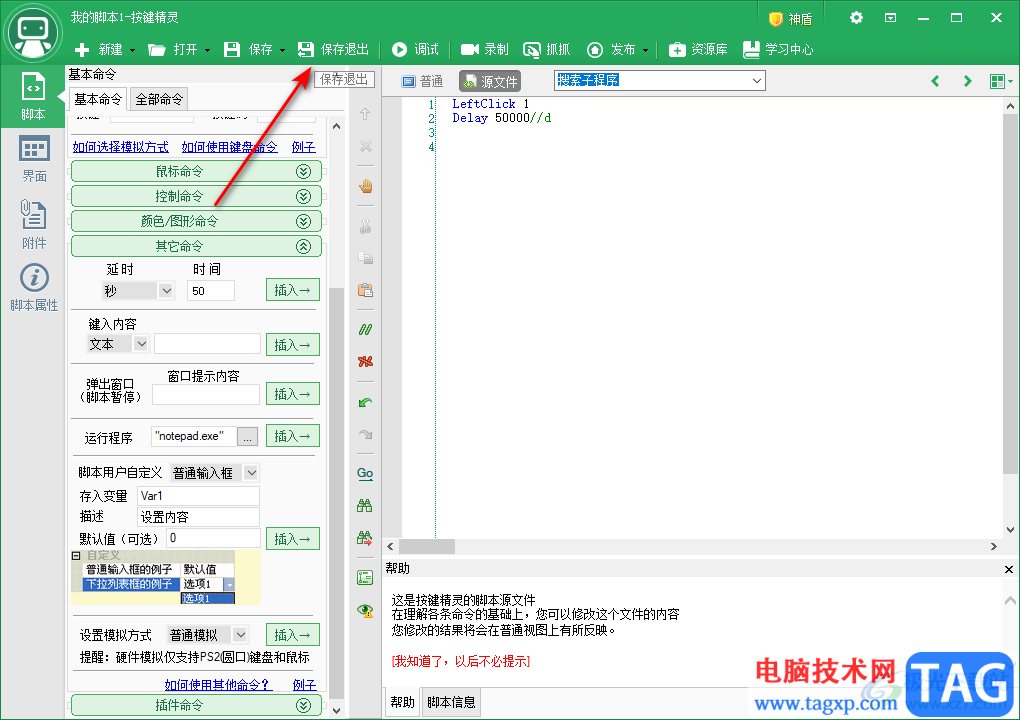
Task: Click the delete X icon in vertical toolbar
Action: tap(366, 146)
